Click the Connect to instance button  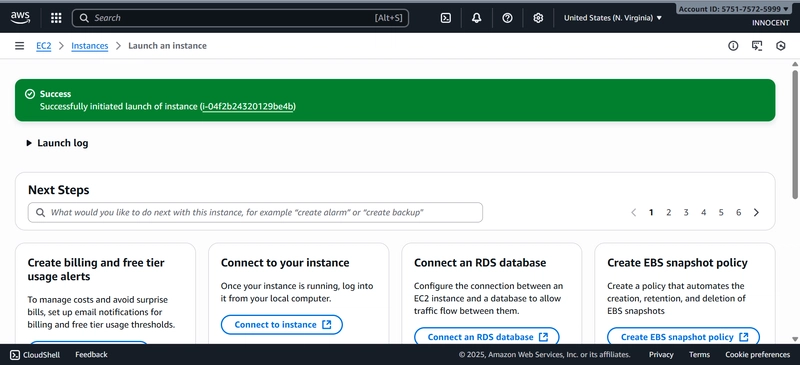pyautogui.click(x=282, y=325)
